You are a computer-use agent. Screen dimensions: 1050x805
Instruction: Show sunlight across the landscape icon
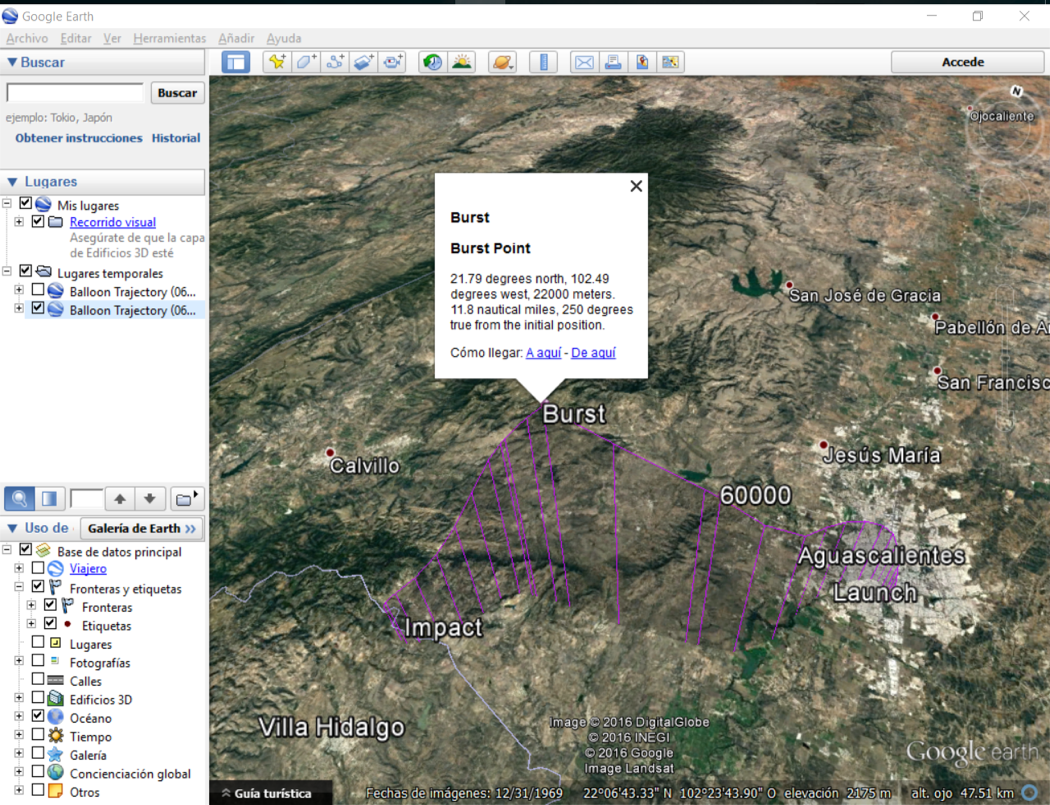[x=461, y=62]
